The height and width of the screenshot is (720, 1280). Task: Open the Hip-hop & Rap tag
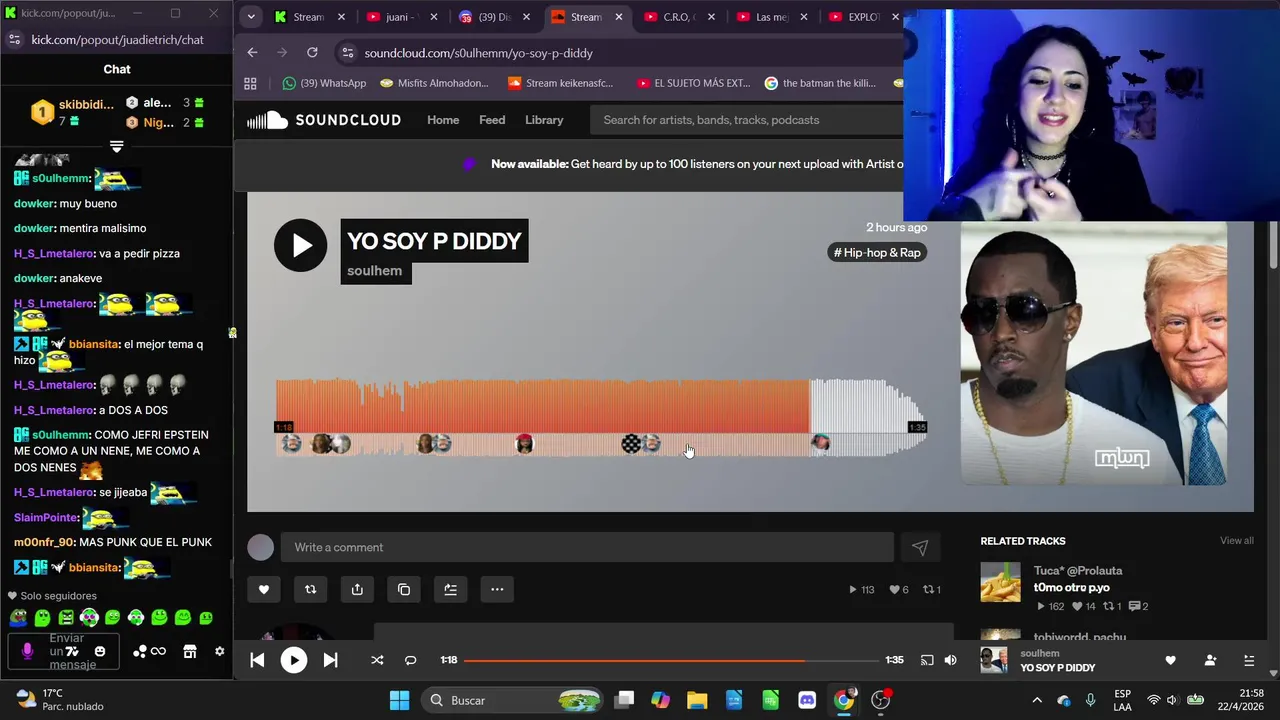877,253
